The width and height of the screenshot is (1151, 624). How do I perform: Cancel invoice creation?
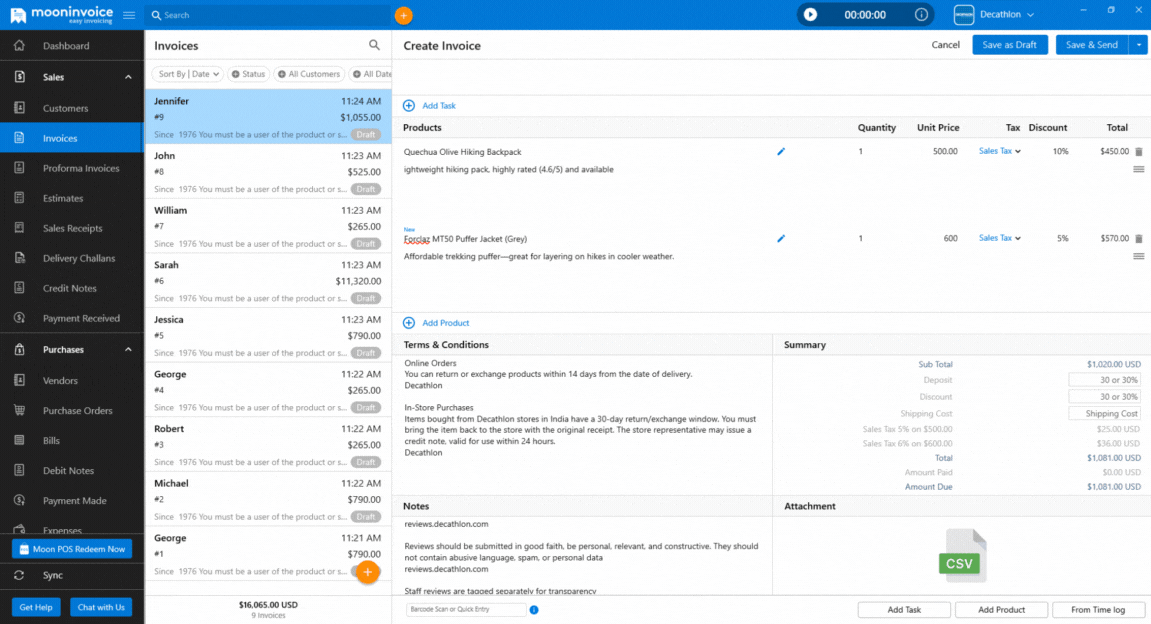[x=945, y=45]
